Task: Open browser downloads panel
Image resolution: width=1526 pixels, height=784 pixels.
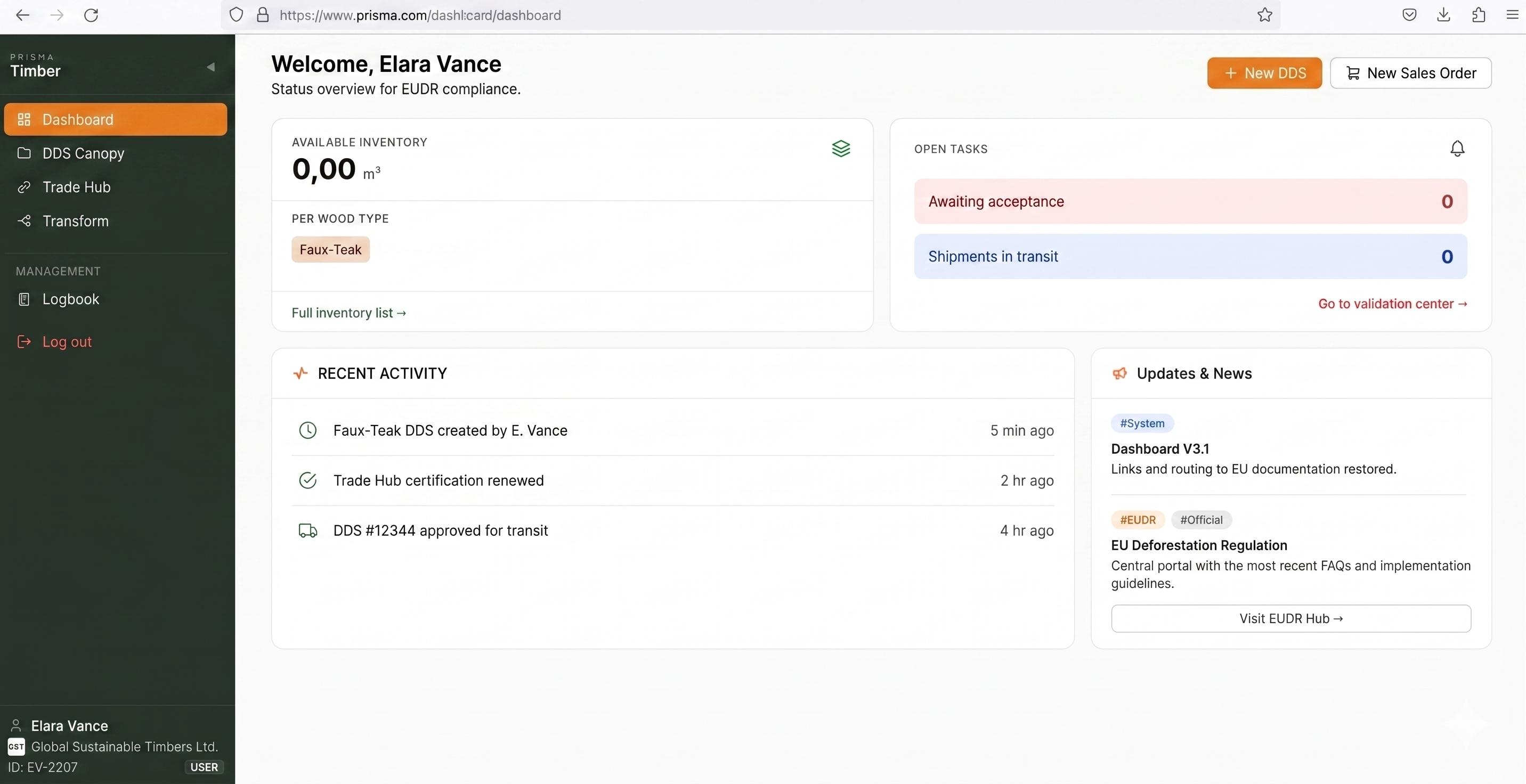Action: (x=1443, y=15)
